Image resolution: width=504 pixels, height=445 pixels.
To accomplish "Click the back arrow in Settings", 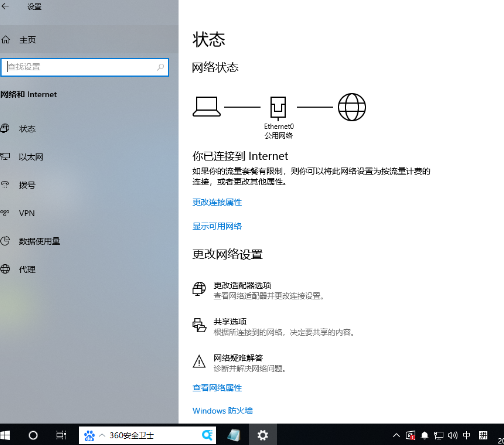I will pos(5,6).
